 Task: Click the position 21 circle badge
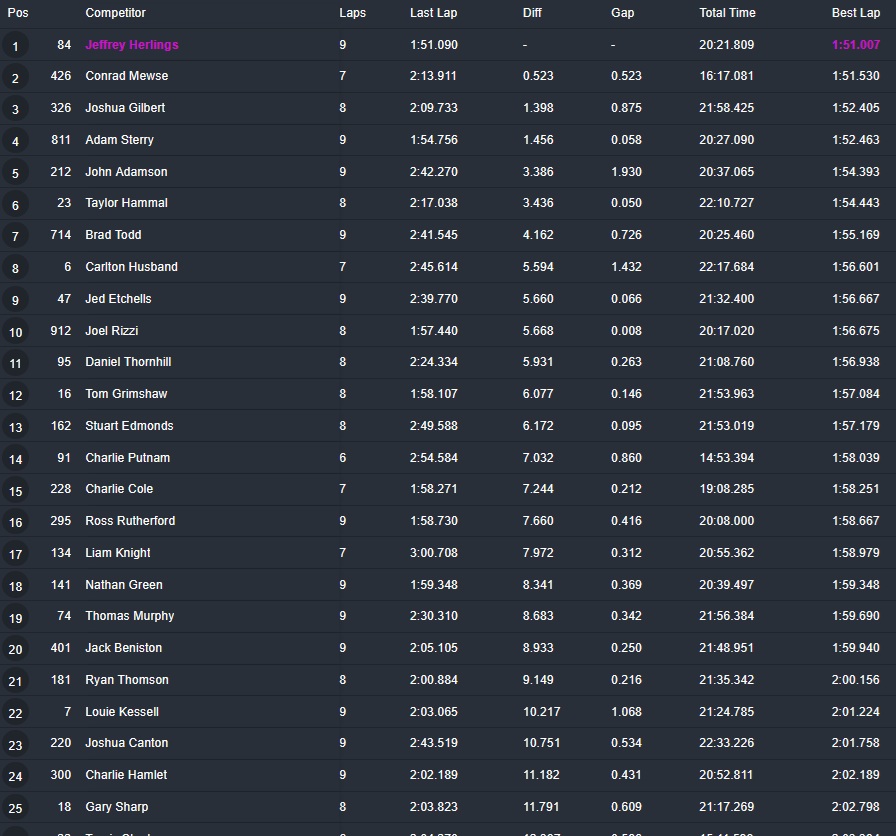pos(15,681)
